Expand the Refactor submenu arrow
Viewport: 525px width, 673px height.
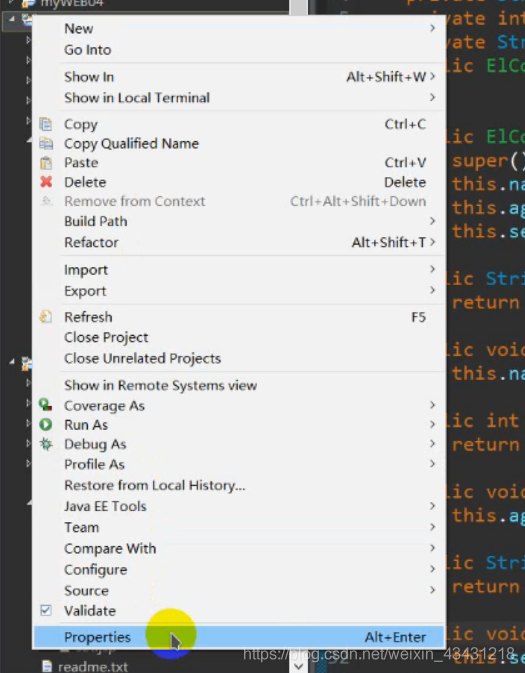pos(432,242)
